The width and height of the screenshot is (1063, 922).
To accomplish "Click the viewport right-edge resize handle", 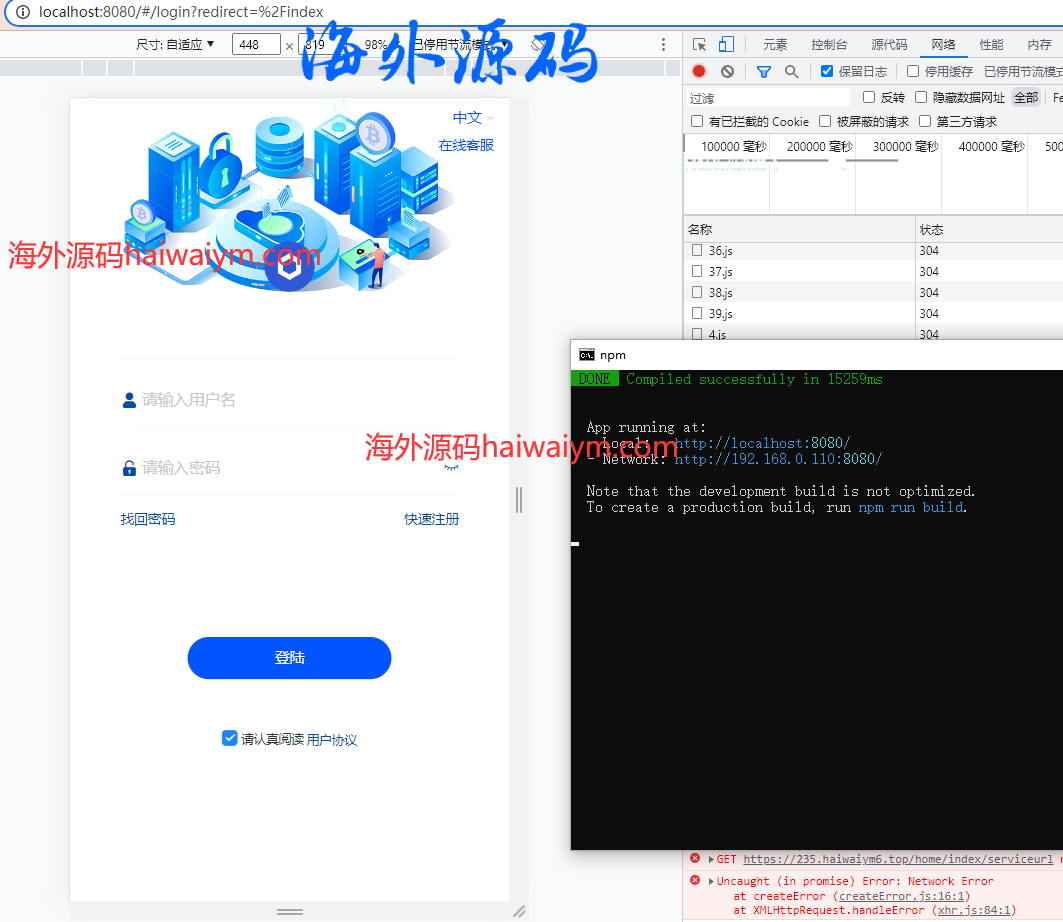I will [x=518, y=500].
